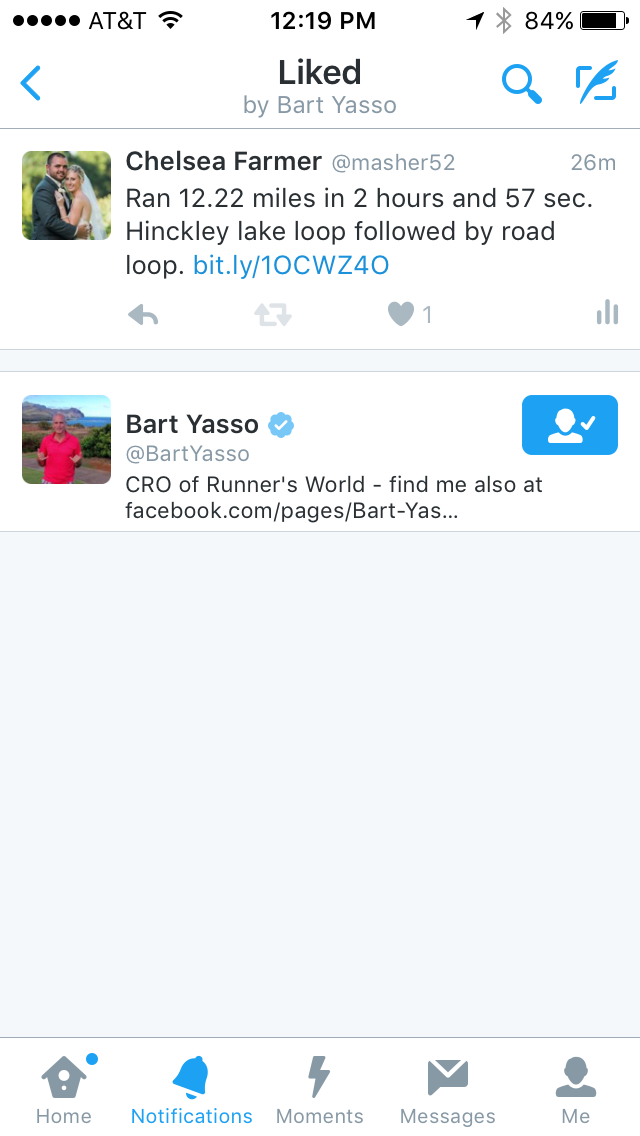
Task: Tap Bart Yasso's avatar picture
Action: click(67, 440)
